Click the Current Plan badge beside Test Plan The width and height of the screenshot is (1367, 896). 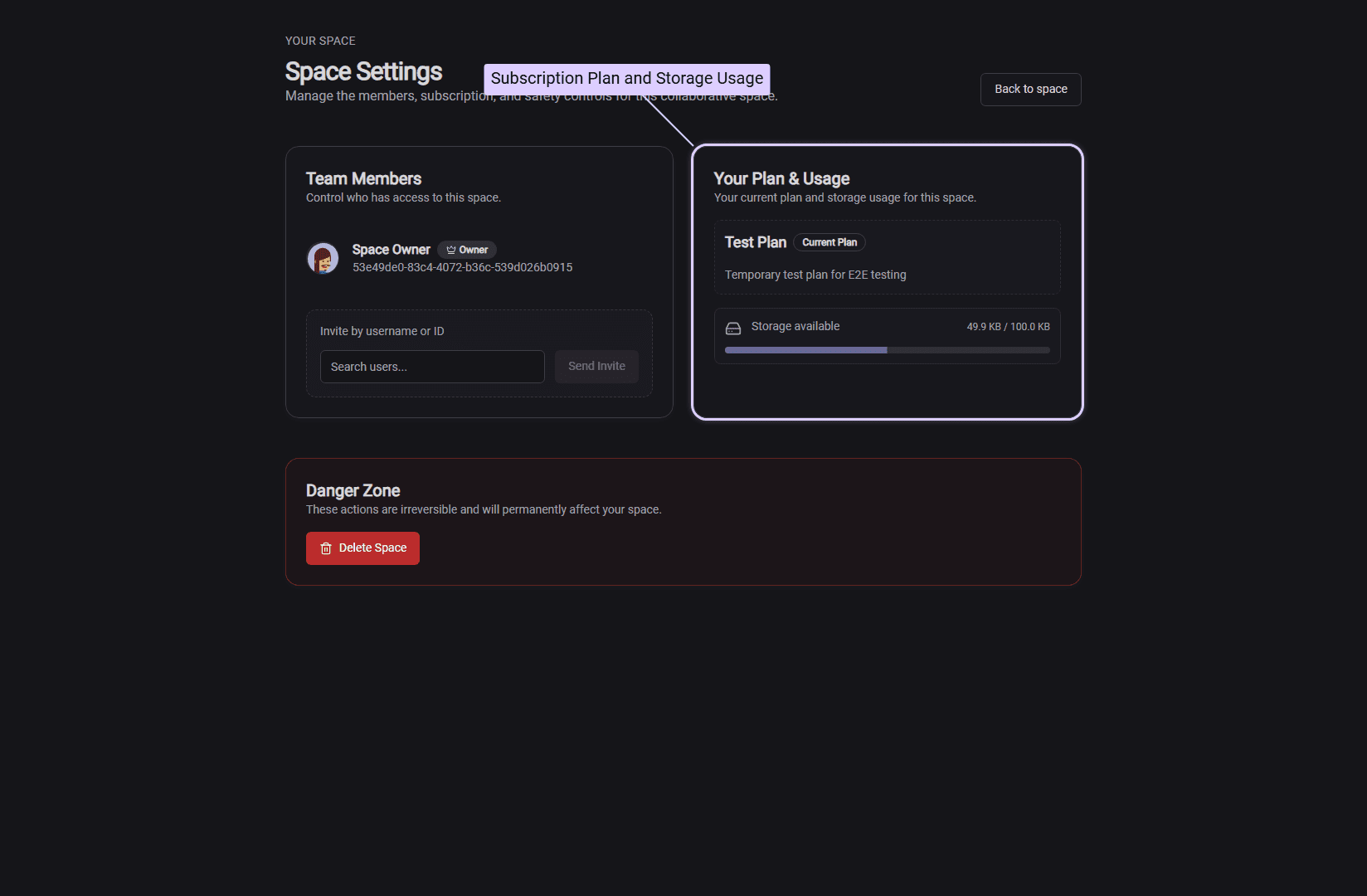point(829,242)
